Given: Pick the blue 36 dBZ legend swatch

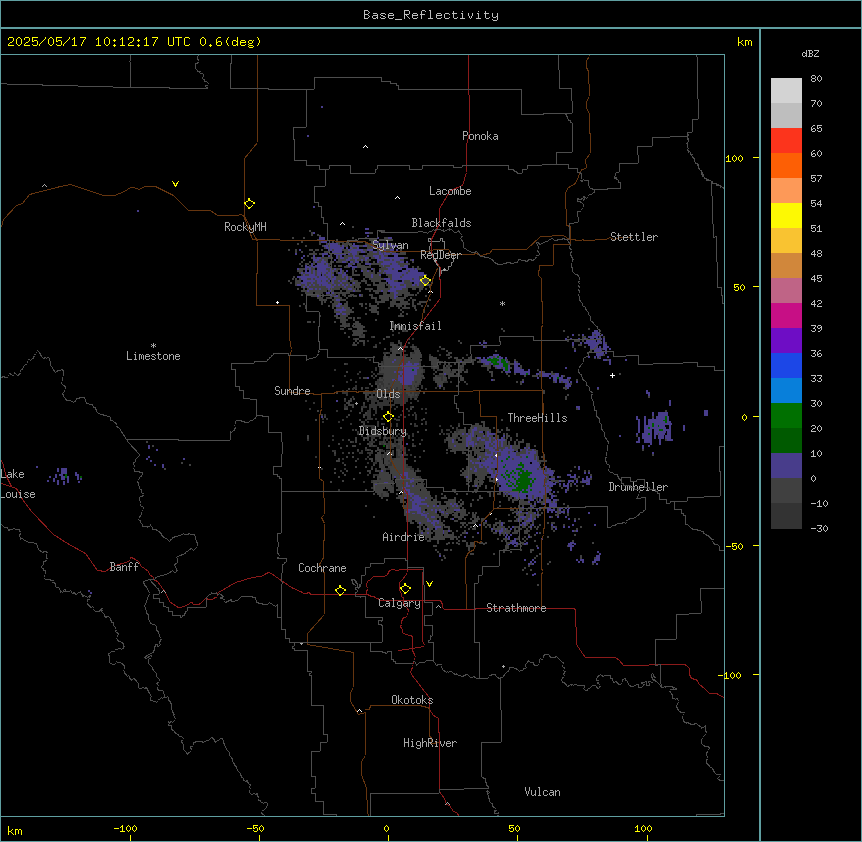Looking at the screenshot, I should 786,365.
